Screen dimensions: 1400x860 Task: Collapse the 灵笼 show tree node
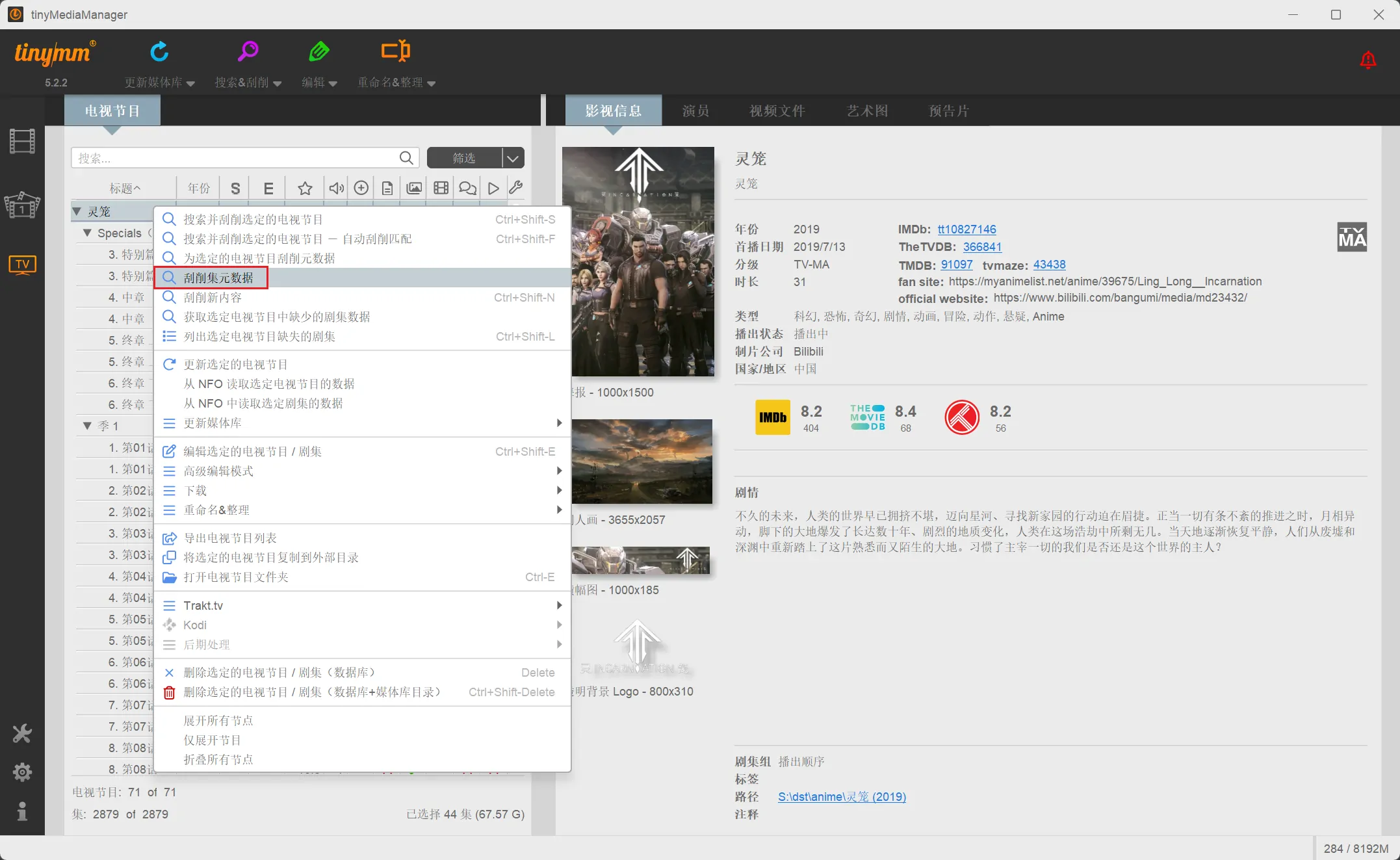click(77, 211)
